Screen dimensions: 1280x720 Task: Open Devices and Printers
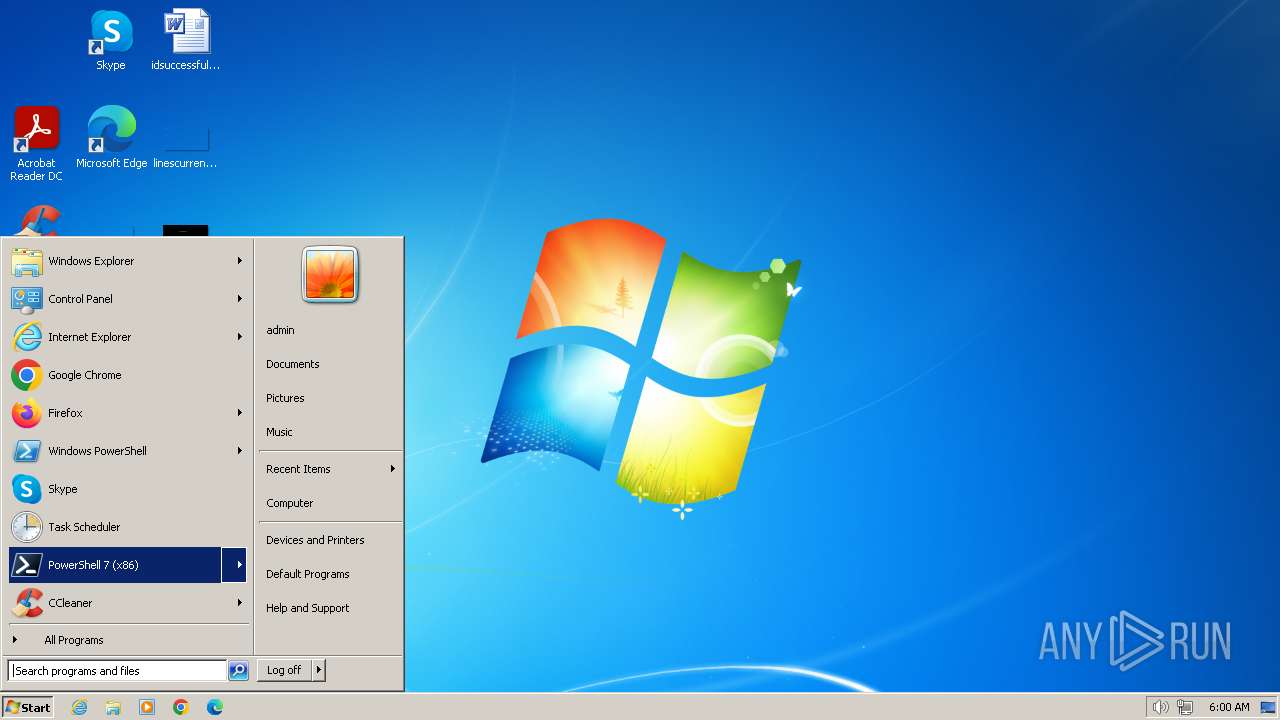coord(315,540)
